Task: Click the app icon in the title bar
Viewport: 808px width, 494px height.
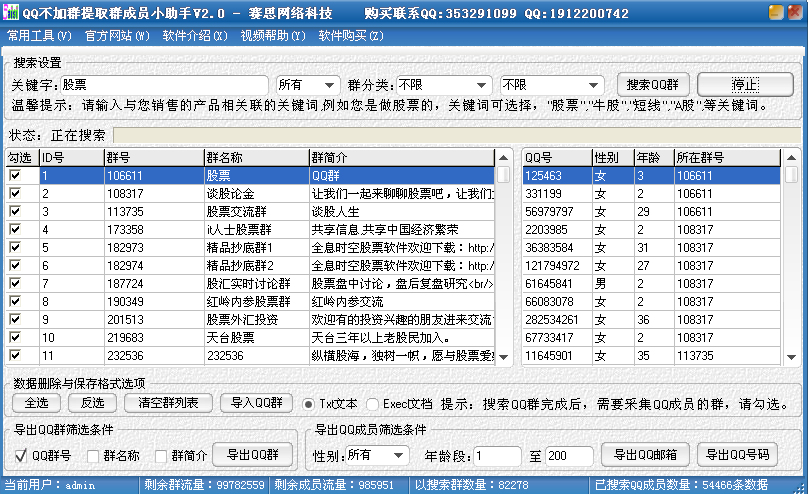Action: pyautogui.click(x=12, y=13)
